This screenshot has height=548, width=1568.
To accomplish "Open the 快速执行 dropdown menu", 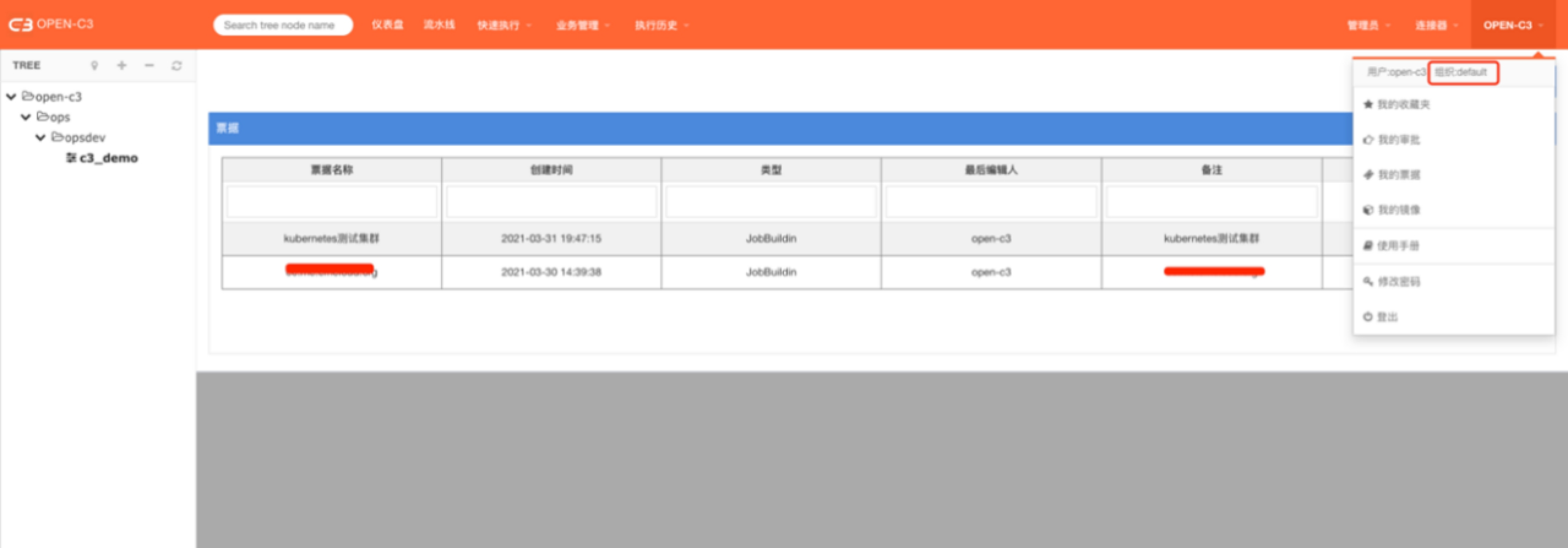I will click(503, 25).
